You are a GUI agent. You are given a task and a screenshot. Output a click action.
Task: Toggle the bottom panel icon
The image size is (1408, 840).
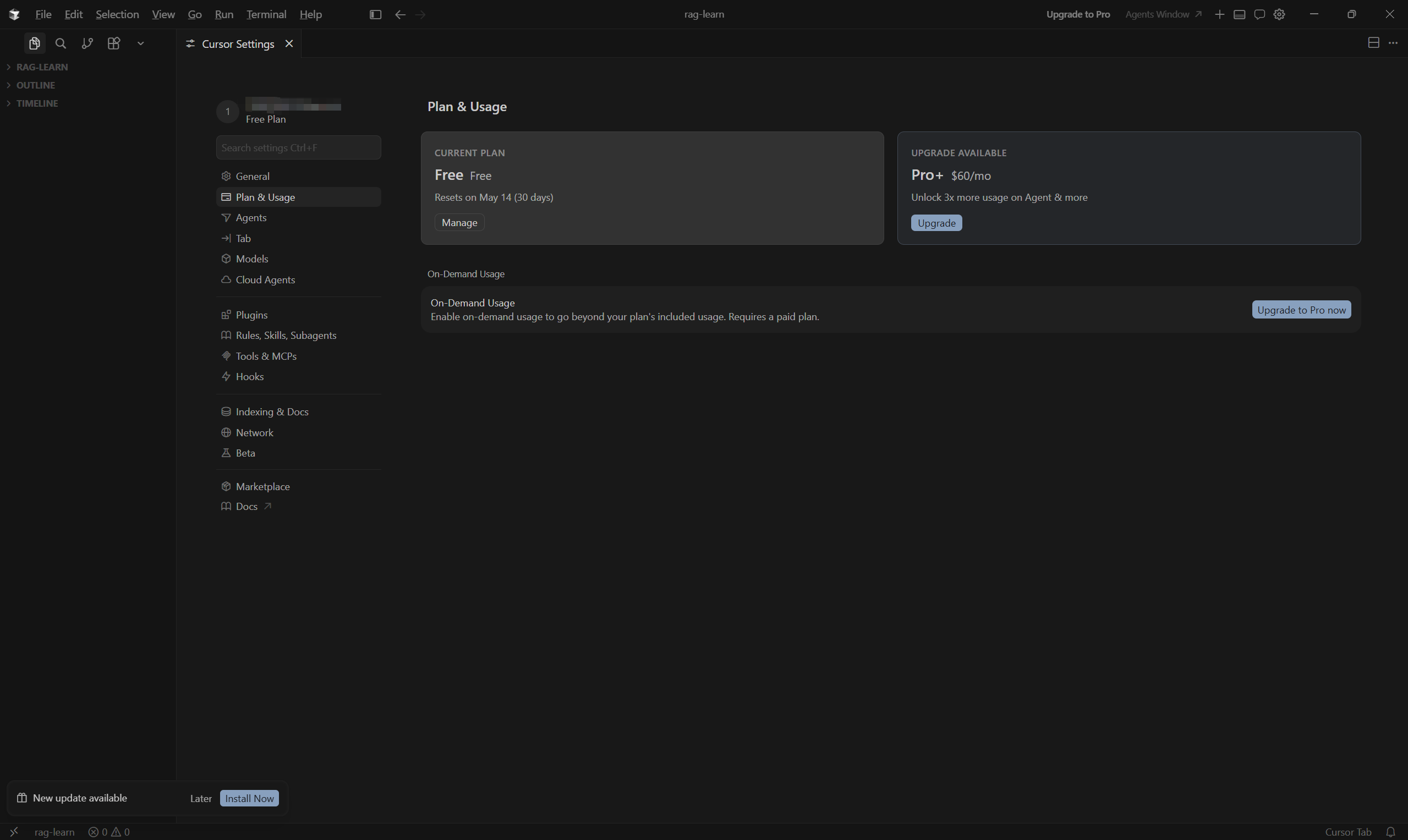[x=1239, y=15]
